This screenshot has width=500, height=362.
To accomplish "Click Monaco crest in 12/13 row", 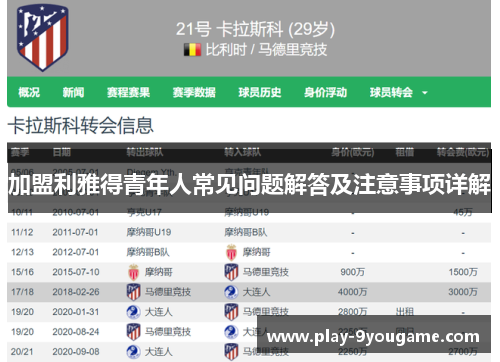I will coord(231,252).
